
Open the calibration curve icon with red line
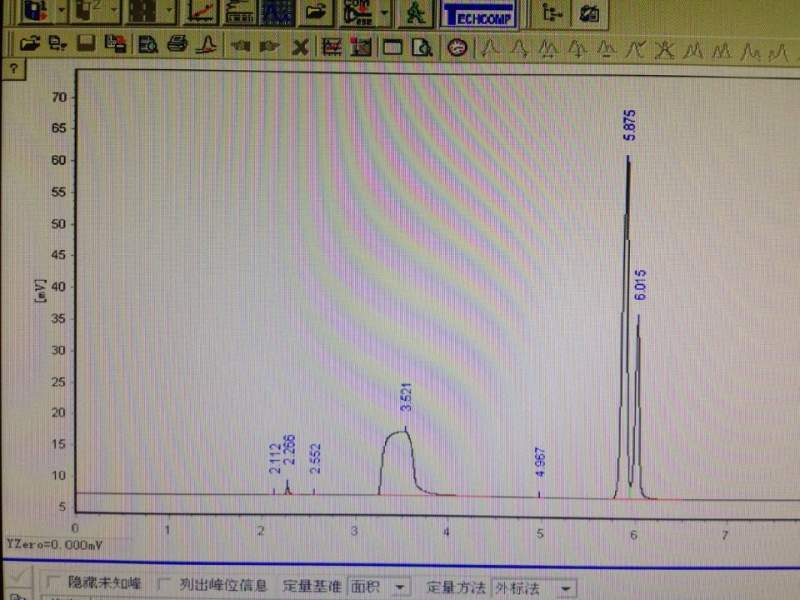click(x=200, y=12)
